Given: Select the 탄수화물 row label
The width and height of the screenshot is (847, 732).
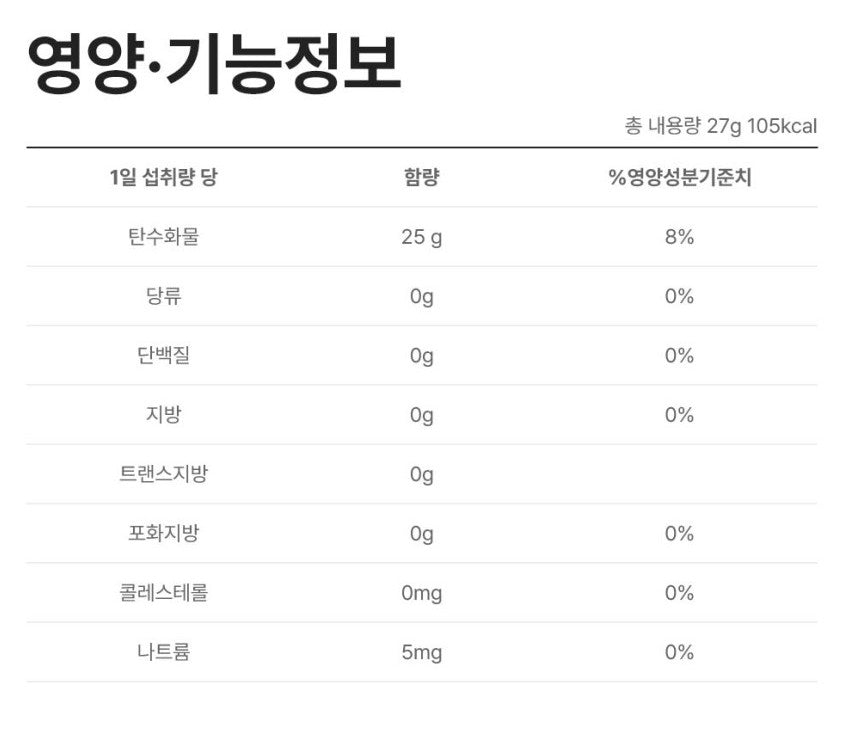Looking at the screenshot, I should [x=163, y=237].
